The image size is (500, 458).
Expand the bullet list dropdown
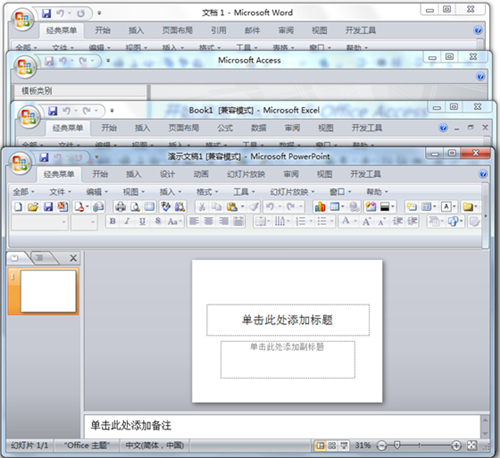coord(332,221)
